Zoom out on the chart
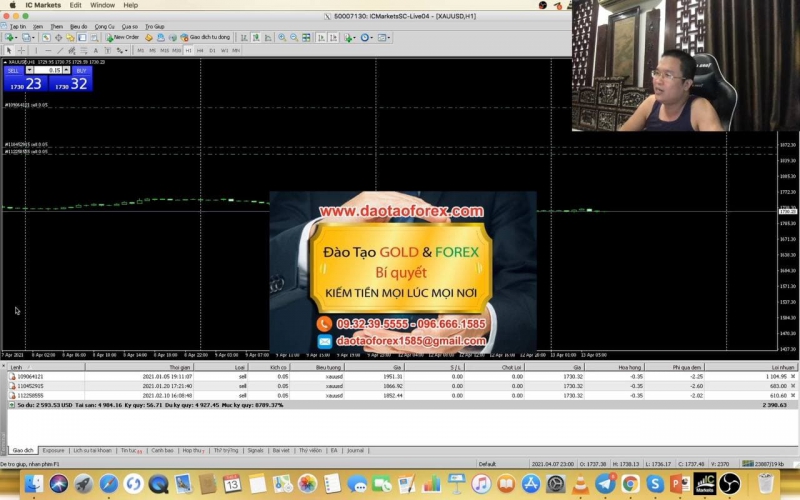Viewport: 800px width, 500px height. click(x=293, y=37)
